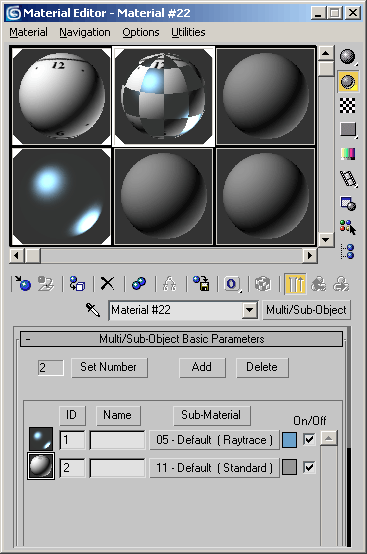Viewport: 367px width, 554px height.
Task: Click the Sub-Material column header button
Action: (212, 415)
